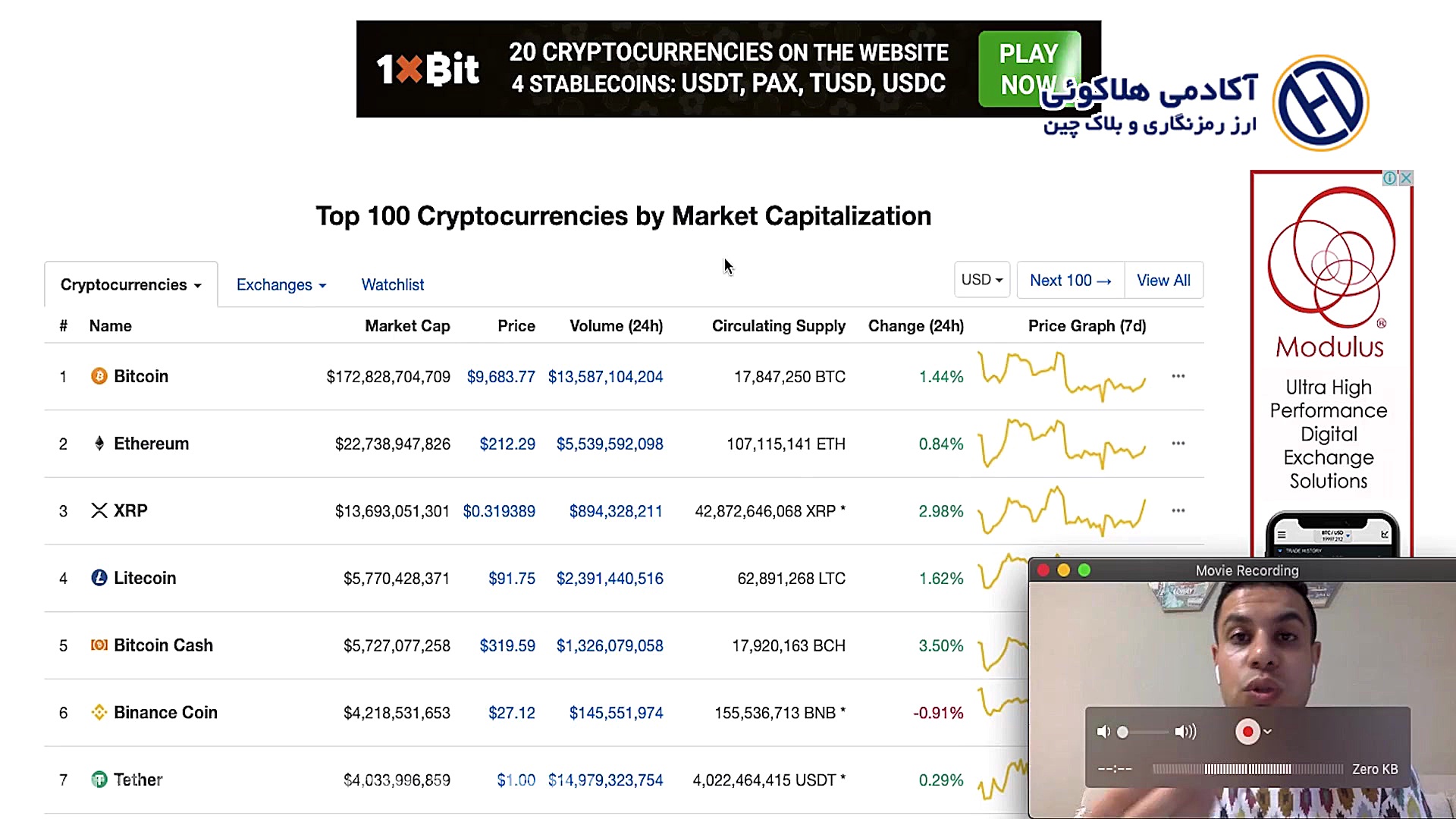Click the Binance Coin logo icon
Image resolution: width=1456 pixels, height=819 pixels.
pyautogui.click(x=99, y=712)
